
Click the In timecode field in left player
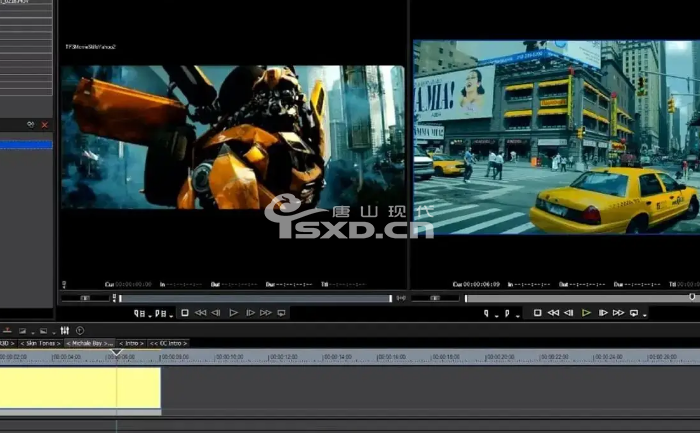tap(181, 284)
